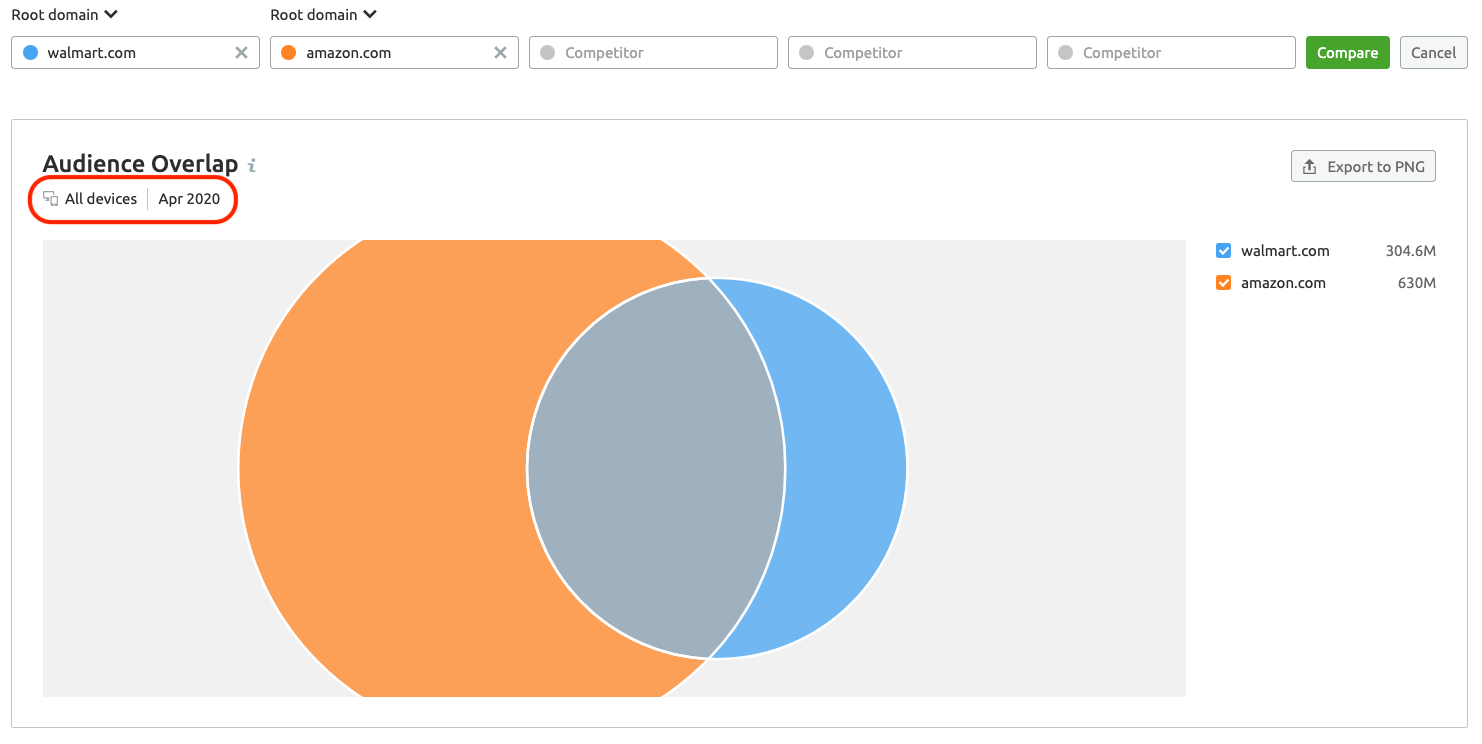This screenshot has height=744, width=1482.
Task: Uncheck the walmart.com legend checkbox
Action: [x=1223, y=251]
